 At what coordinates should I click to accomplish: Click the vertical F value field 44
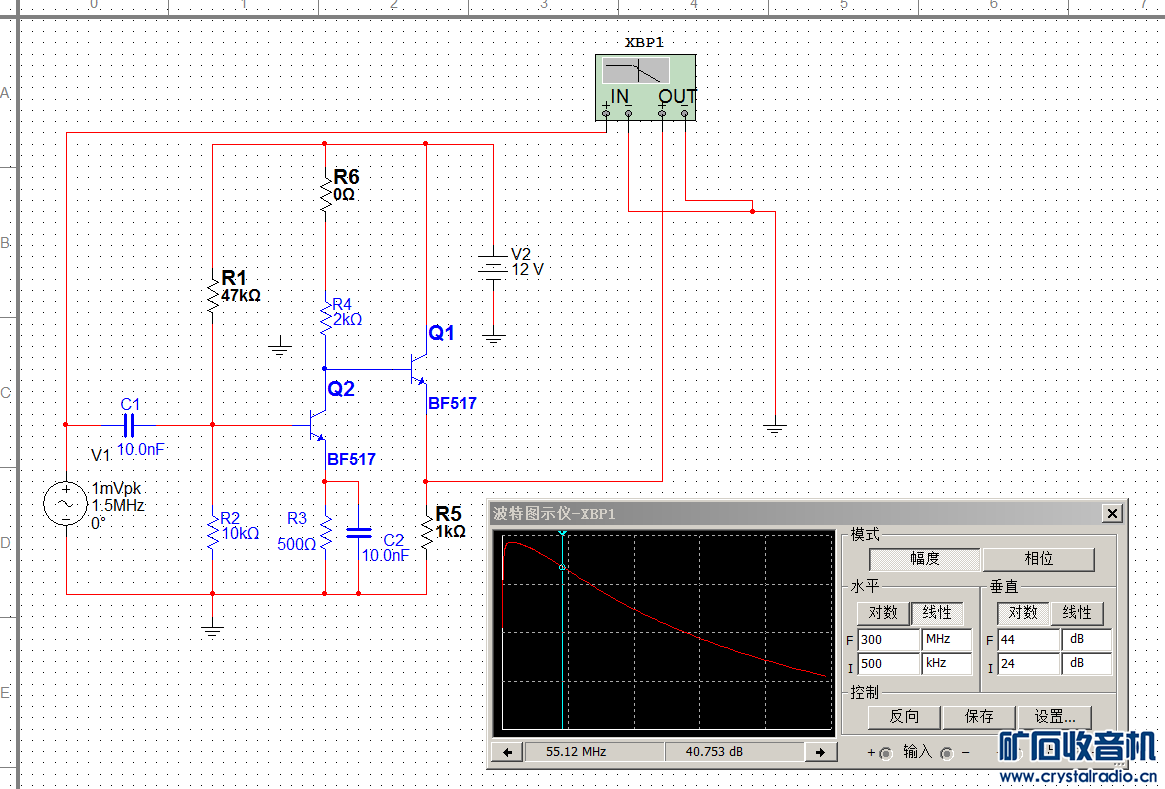(1029, 640)
